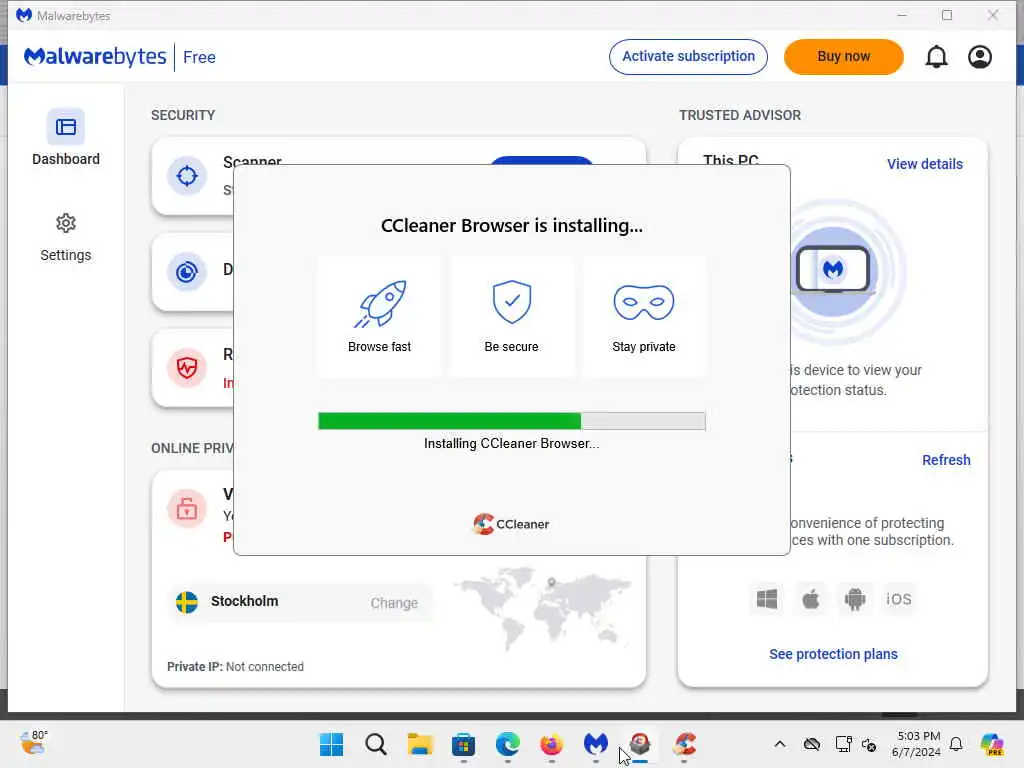Click the taskbar notification bell
The width and height of the screenshot is (1024, 768).
pyautogui.click(x=956, y=744)
